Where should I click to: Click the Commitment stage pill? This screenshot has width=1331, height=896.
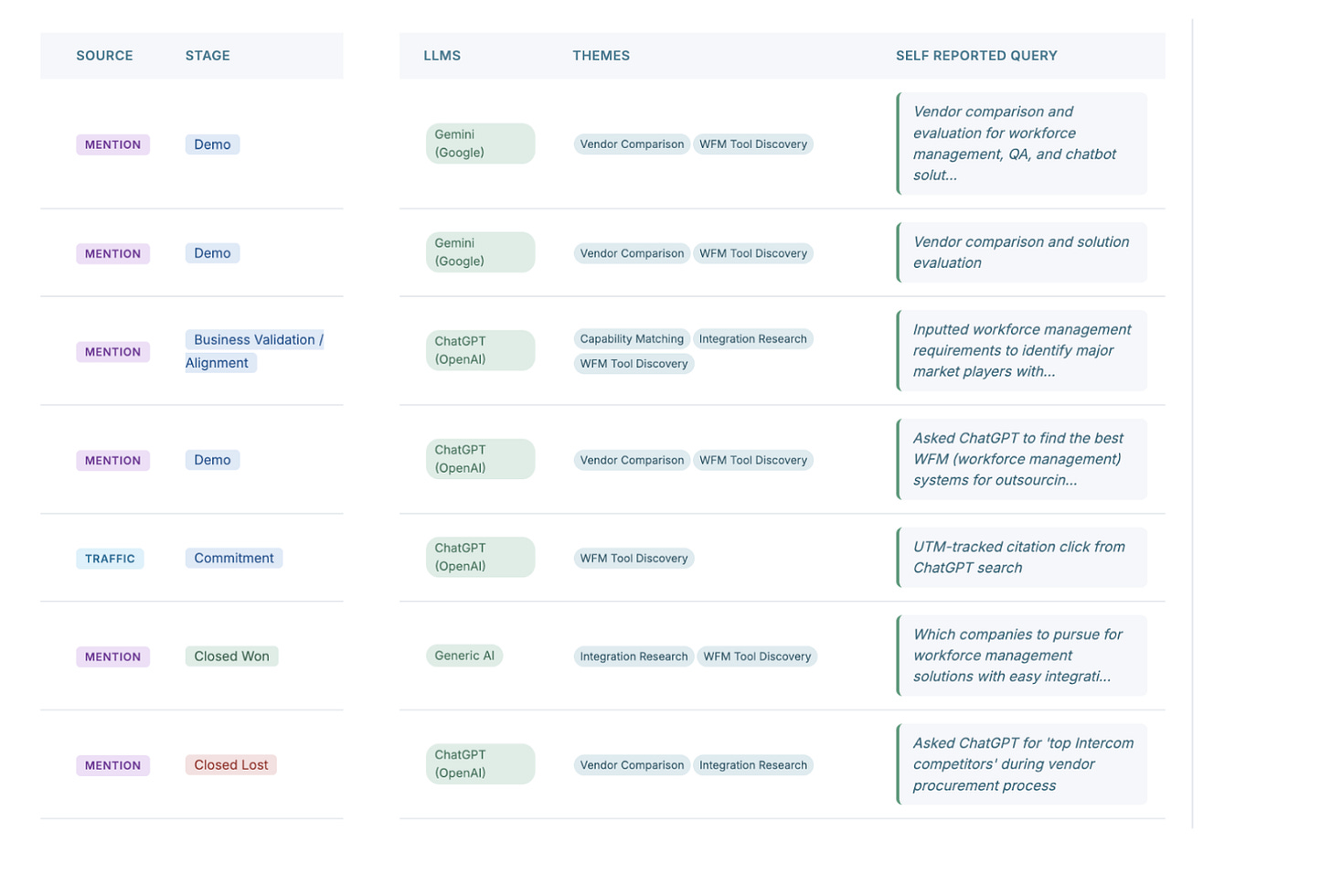tap(233, 558)
